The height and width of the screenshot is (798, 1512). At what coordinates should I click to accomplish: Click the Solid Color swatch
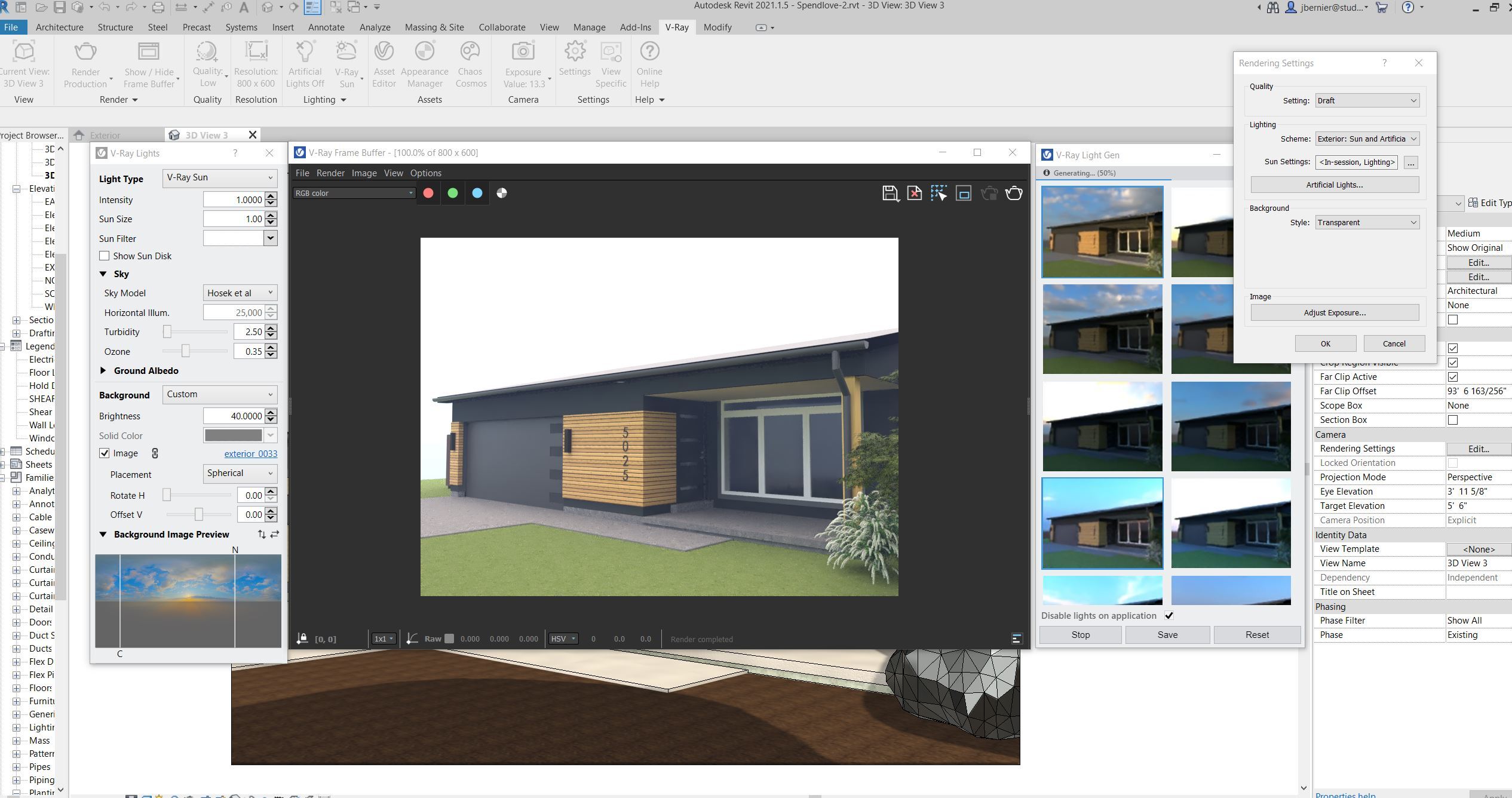[233, 435]
